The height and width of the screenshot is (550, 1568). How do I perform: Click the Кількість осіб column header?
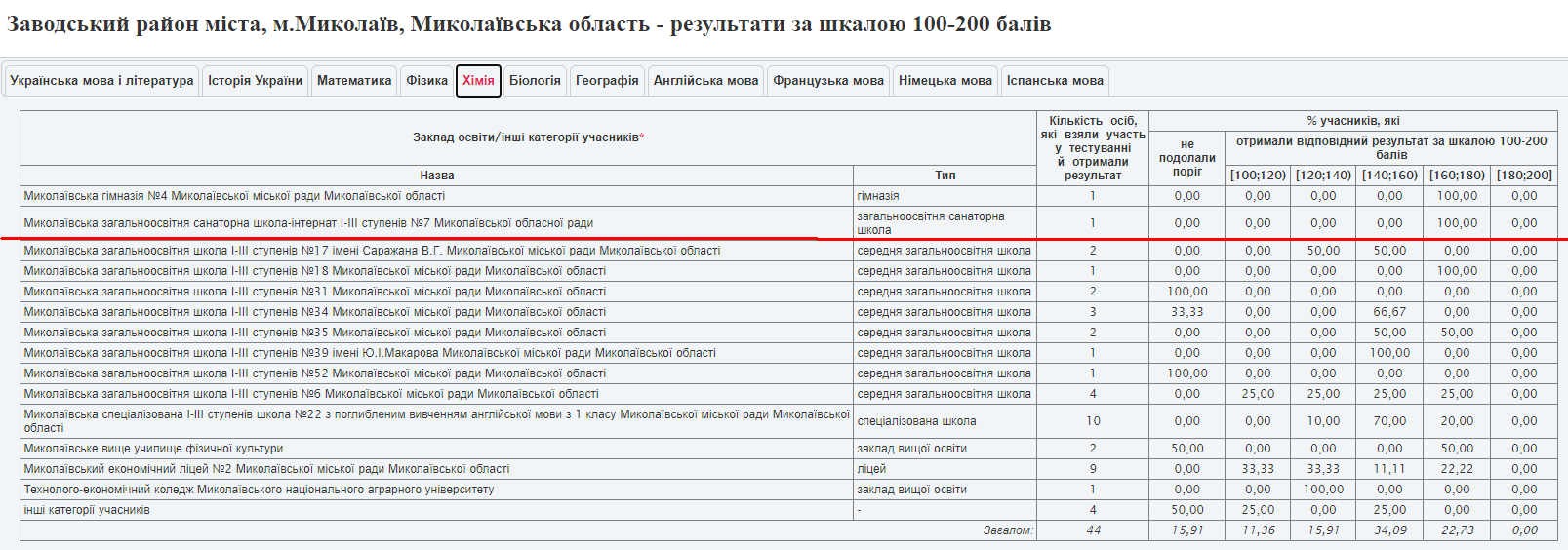pyautogui.click(x=1093, y=148)
